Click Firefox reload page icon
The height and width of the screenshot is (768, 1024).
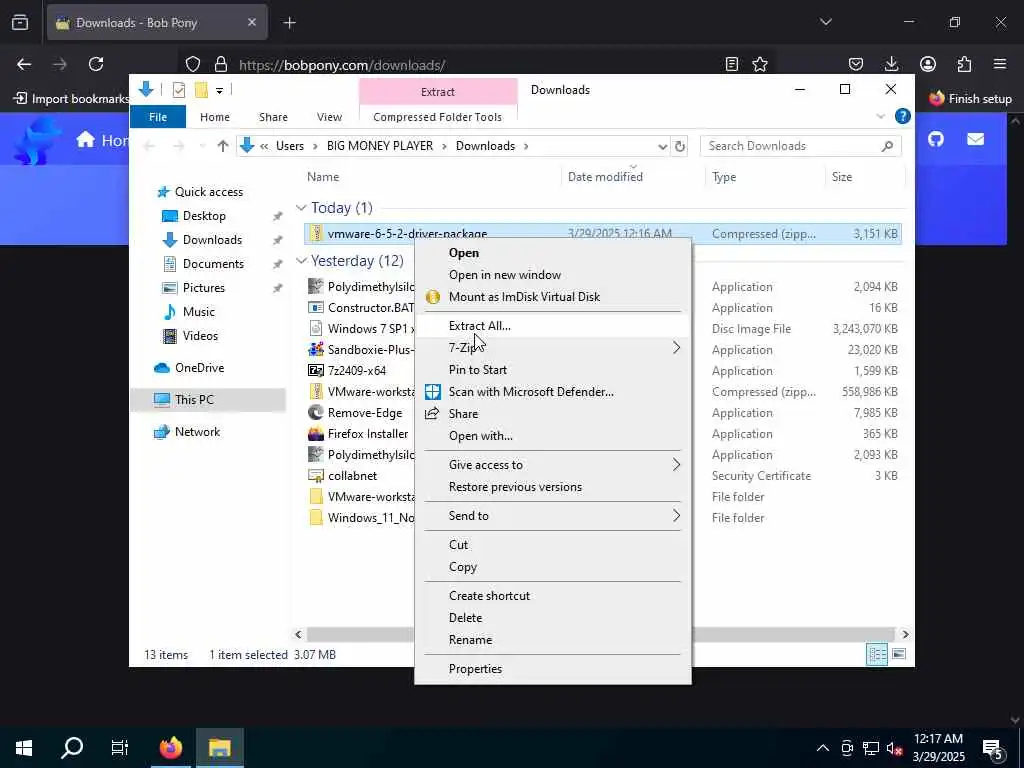pos(96,64)
